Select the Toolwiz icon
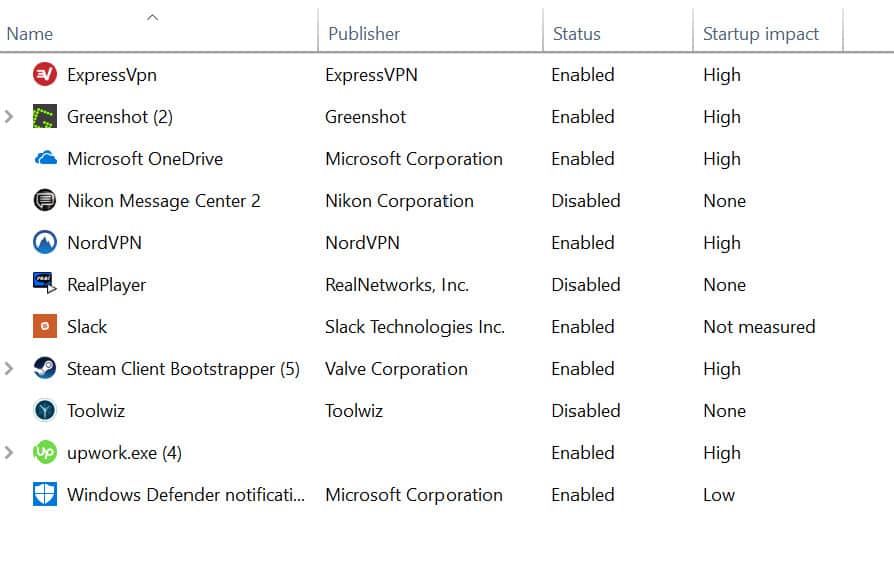 click(x=44, y=410)
